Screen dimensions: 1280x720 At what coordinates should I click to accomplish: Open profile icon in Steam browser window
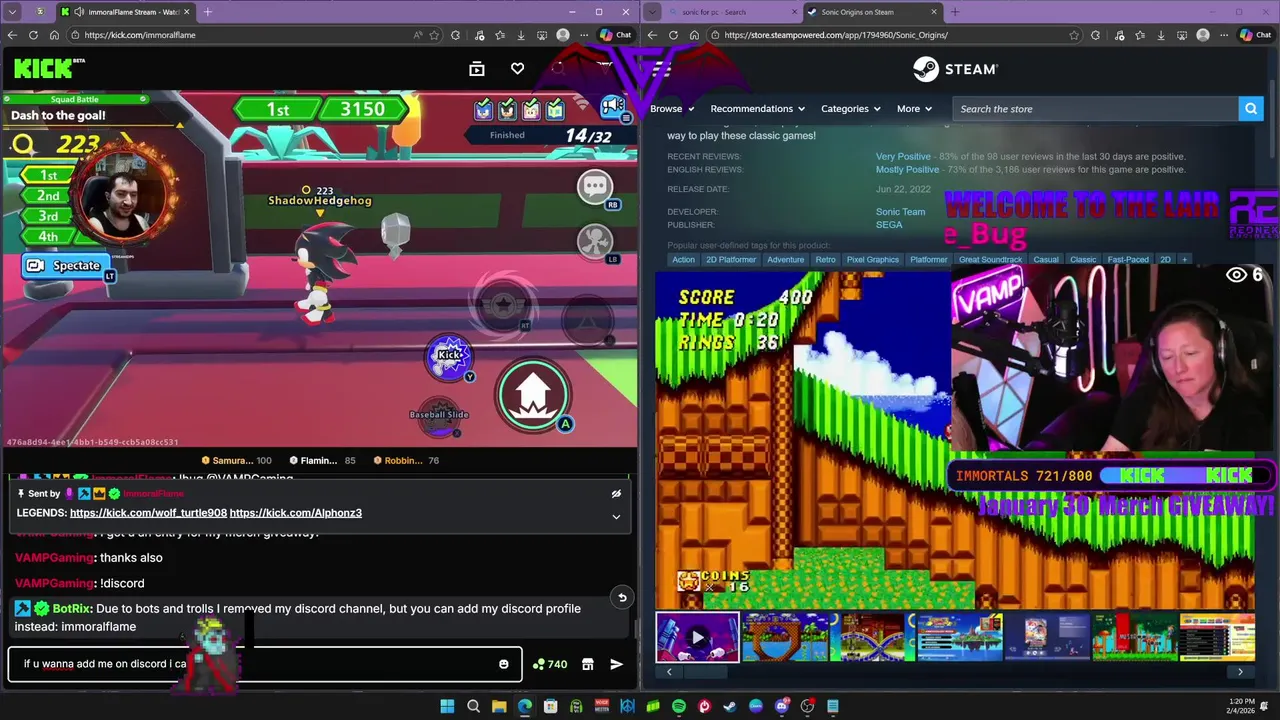point(1203,35)
